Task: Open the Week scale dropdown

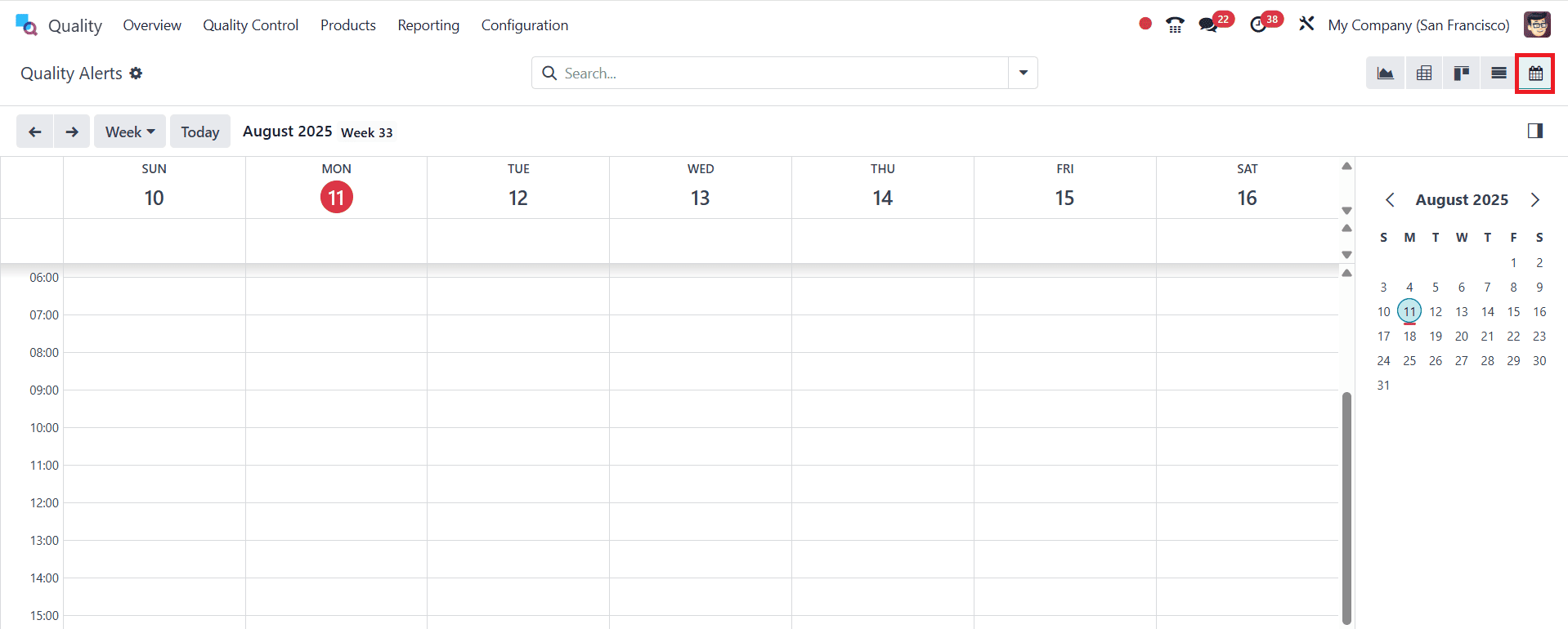Action: coord(130,132)
